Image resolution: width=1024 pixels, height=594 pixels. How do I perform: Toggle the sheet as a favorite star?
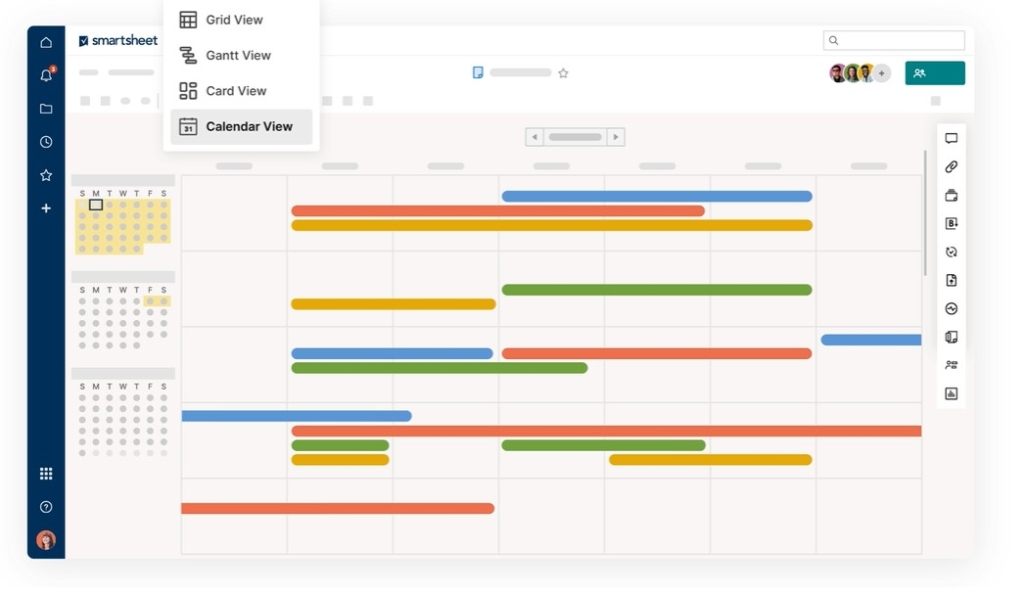click(x=564, y=72)
